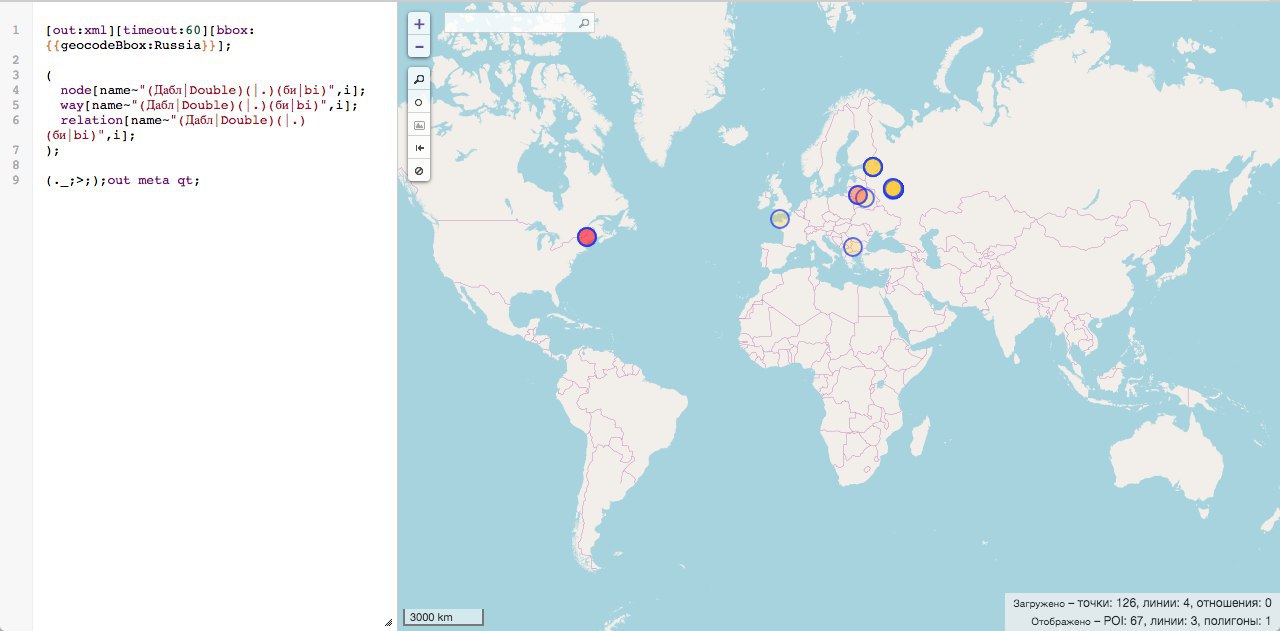
Task: Toggle the data overlay crossed-circle button
Action: click(419, 171)
